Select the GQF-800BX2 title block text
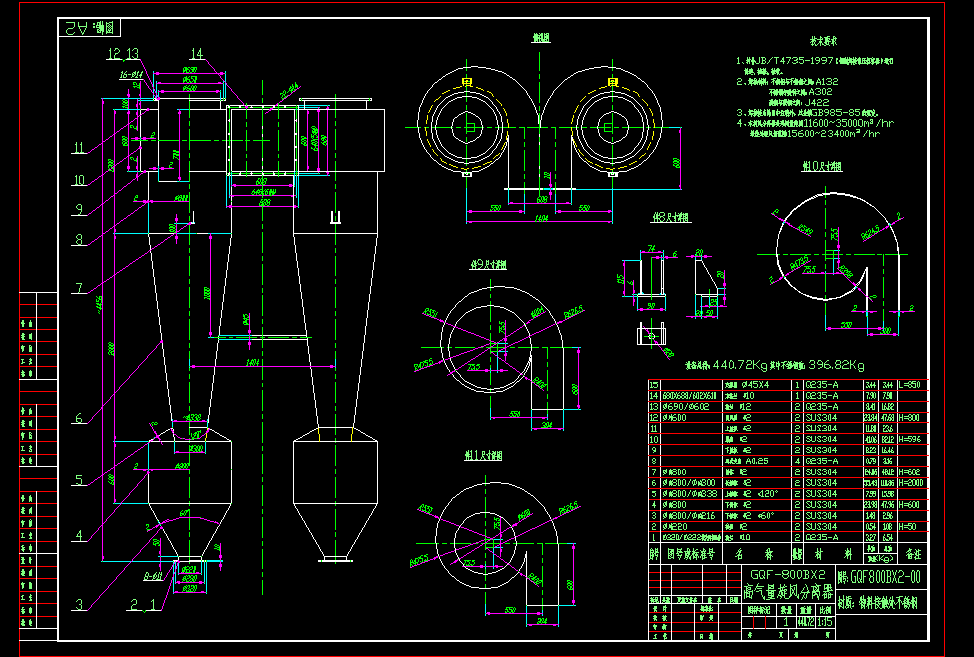974x657 pixels. click(x=788, y=572)
